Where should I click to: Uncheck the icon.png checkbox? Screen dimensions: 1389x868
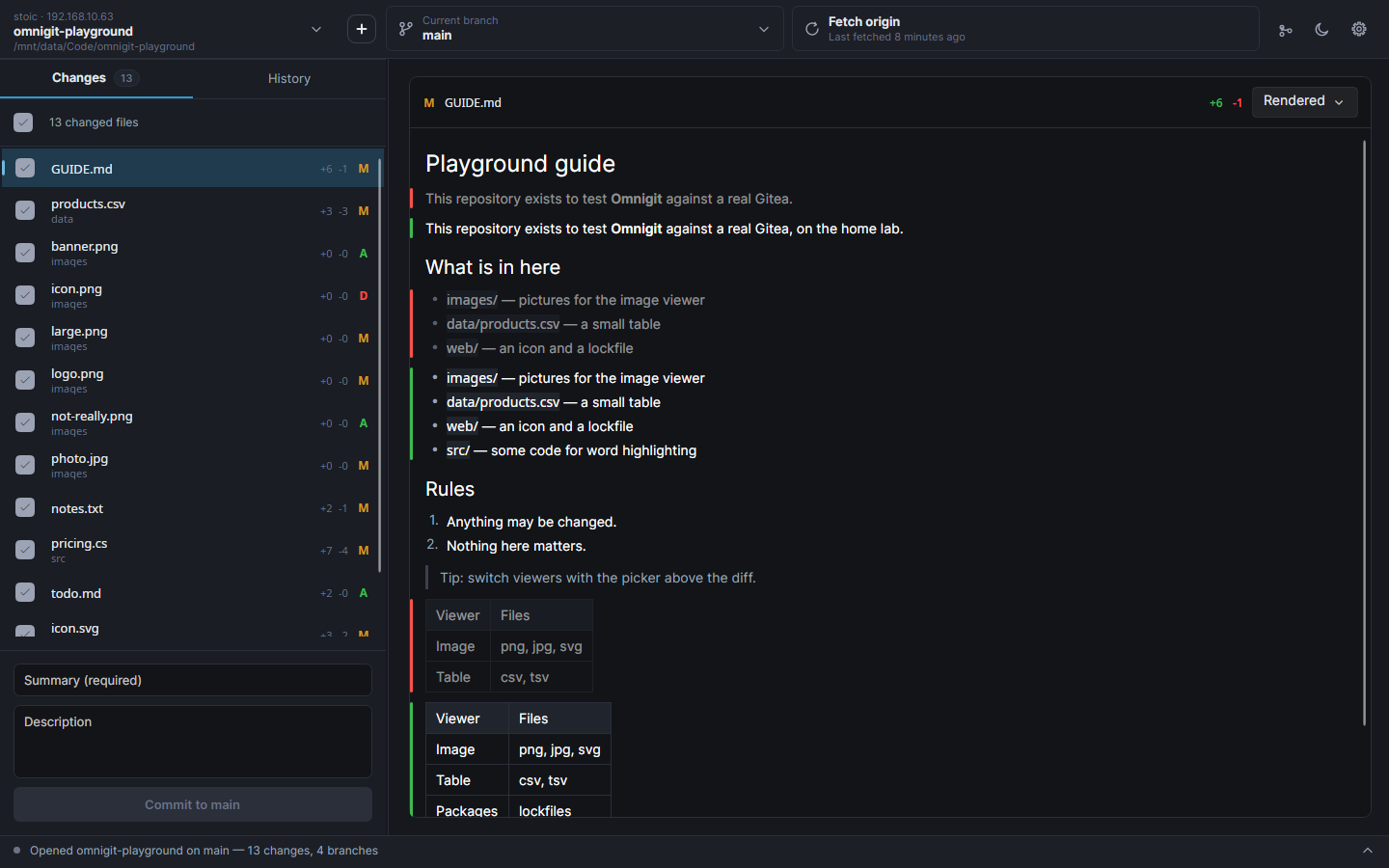25,295
